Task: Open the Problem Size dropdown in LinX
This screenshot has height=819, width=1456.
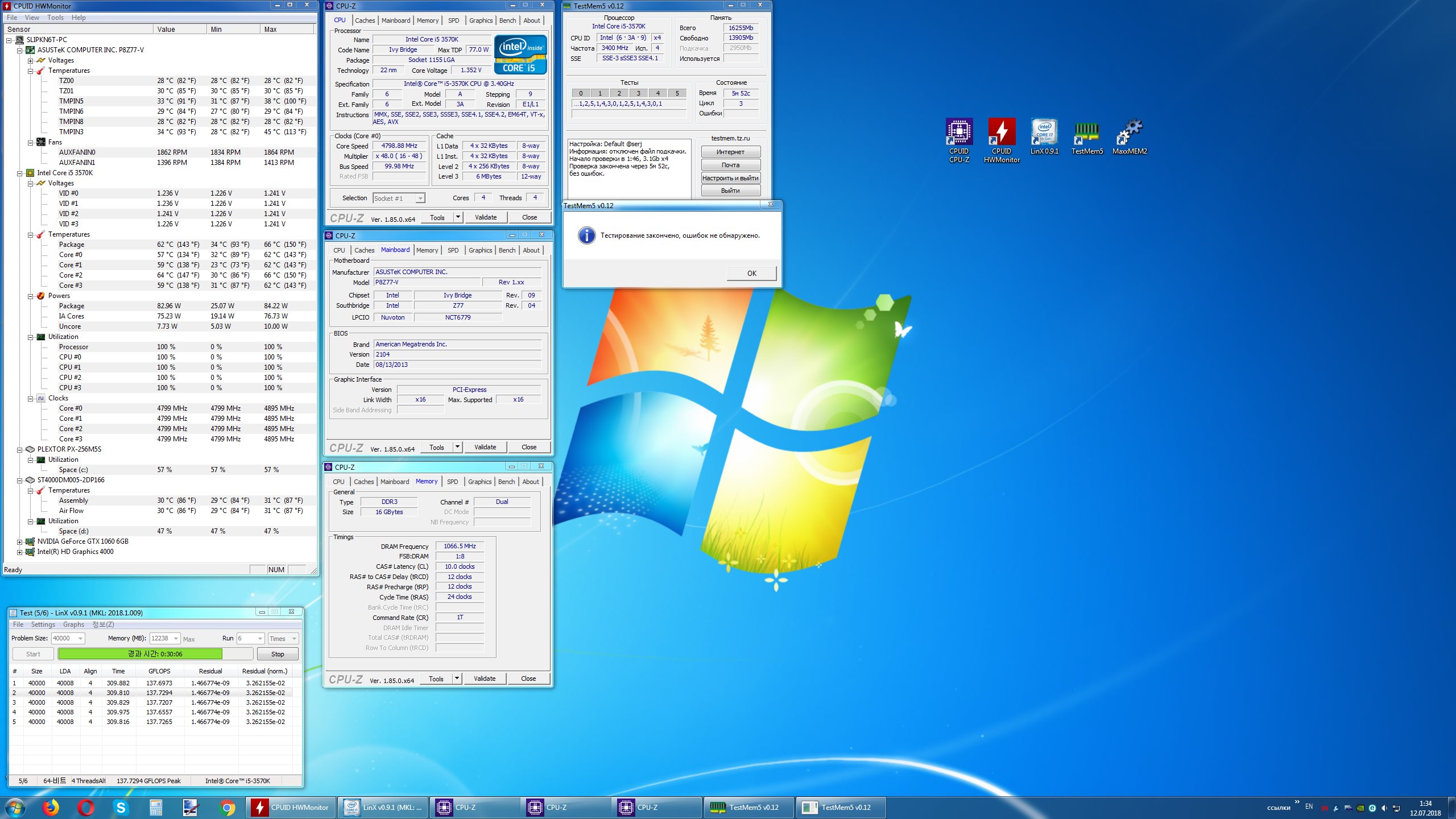Action: pos(80,639)
